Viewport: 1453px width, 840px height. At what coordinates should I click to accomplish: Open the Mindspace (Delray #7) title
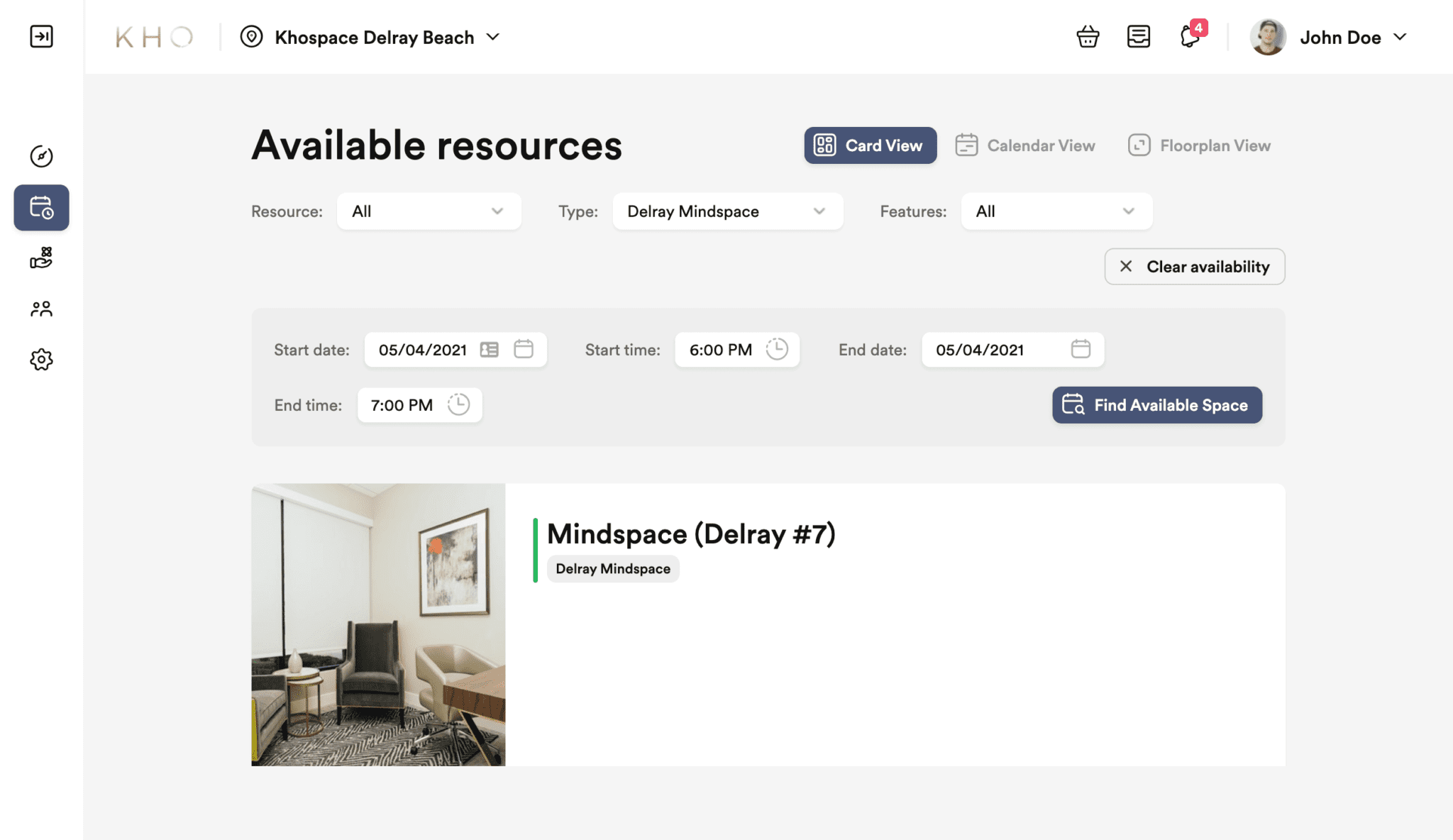tap(691, 534)
